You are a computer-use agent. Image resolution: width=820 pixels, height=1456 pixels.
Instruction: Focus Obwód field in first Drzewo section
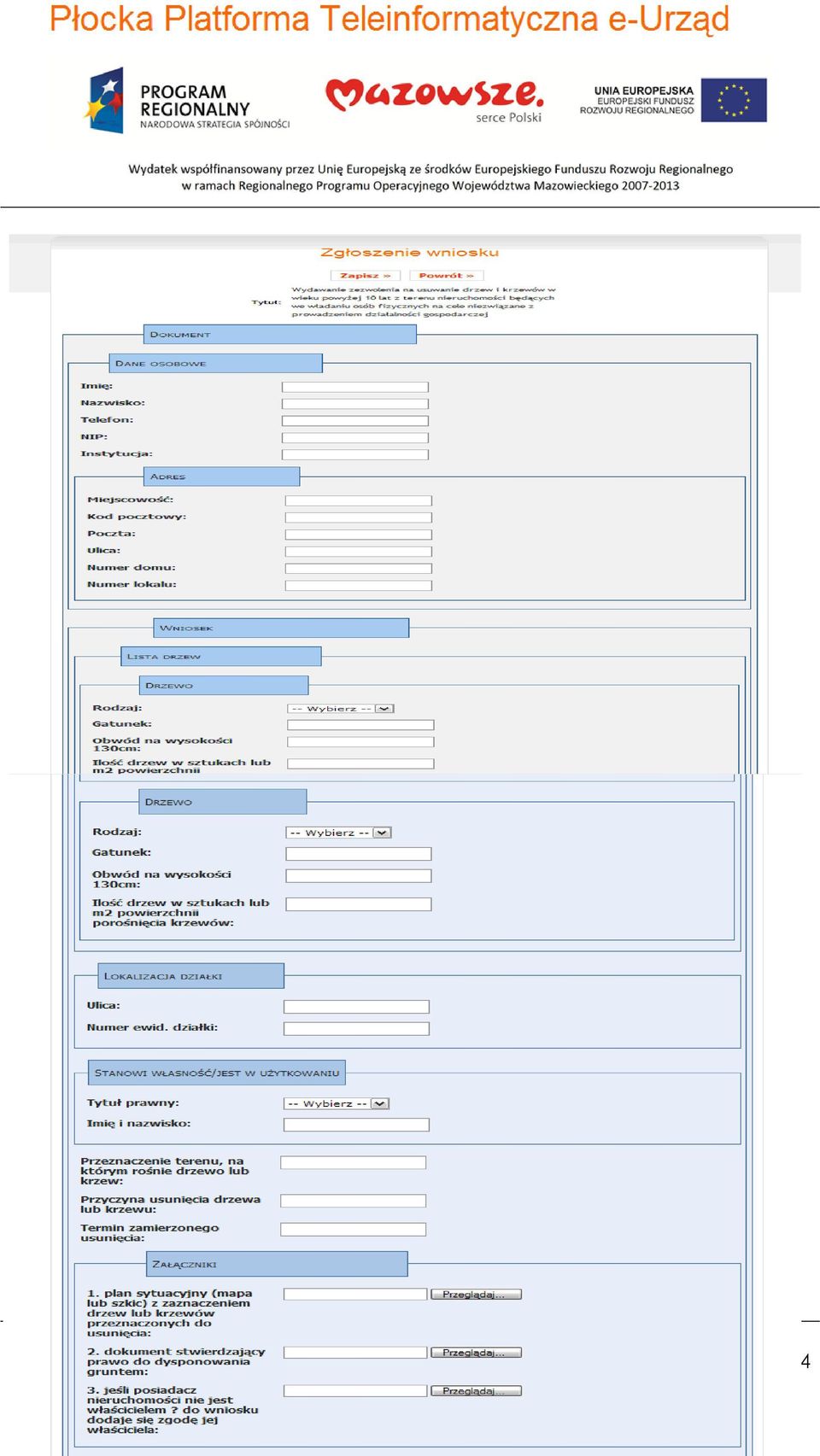point(360,742)
